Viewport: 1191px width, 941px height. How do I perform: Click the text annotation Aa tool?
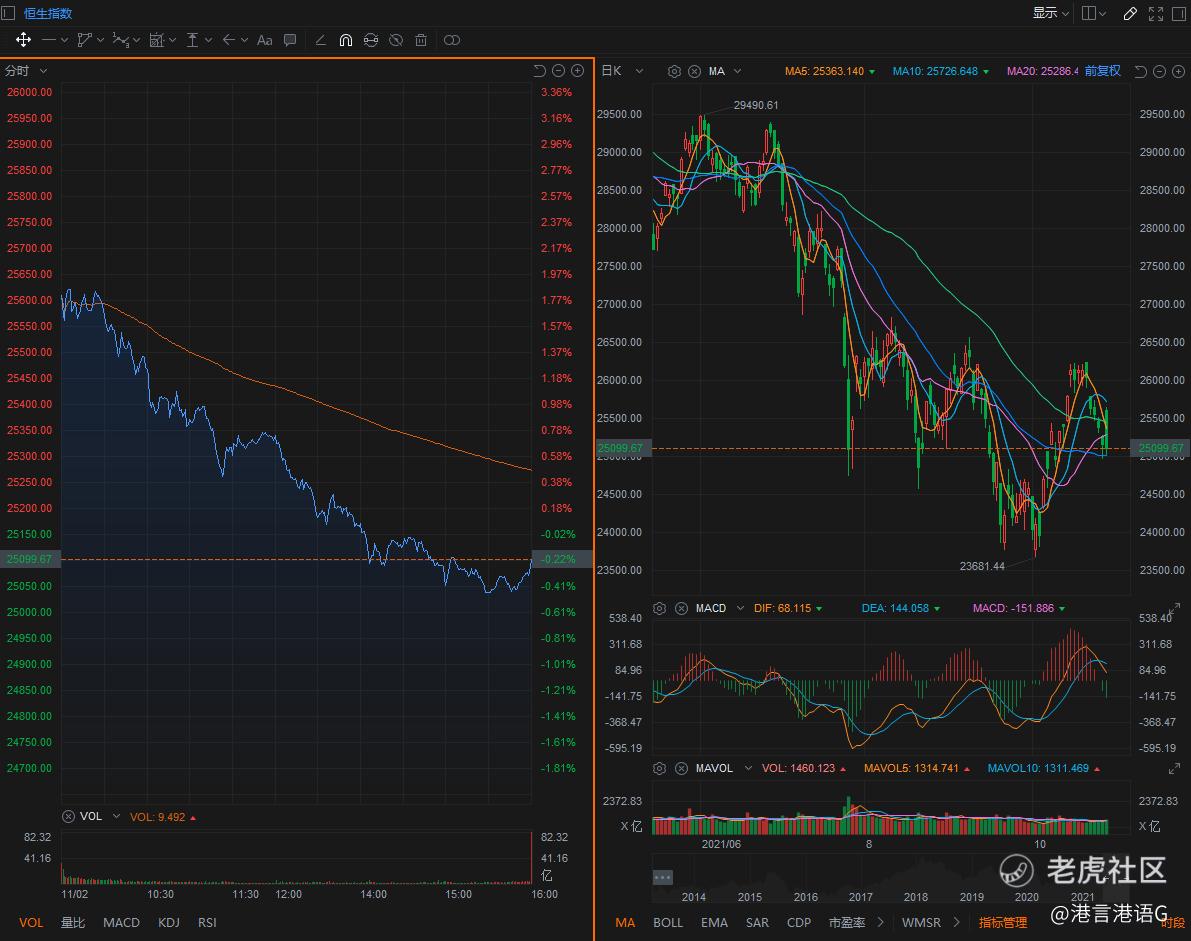(x=264, y=40)
